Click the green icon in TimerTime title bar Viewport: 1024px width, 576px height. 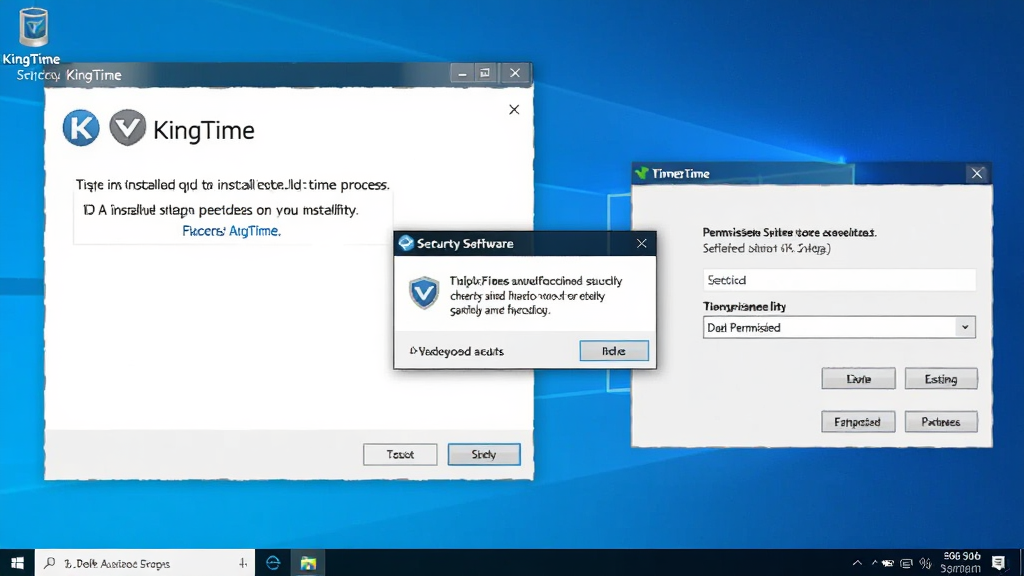[641, 173]
